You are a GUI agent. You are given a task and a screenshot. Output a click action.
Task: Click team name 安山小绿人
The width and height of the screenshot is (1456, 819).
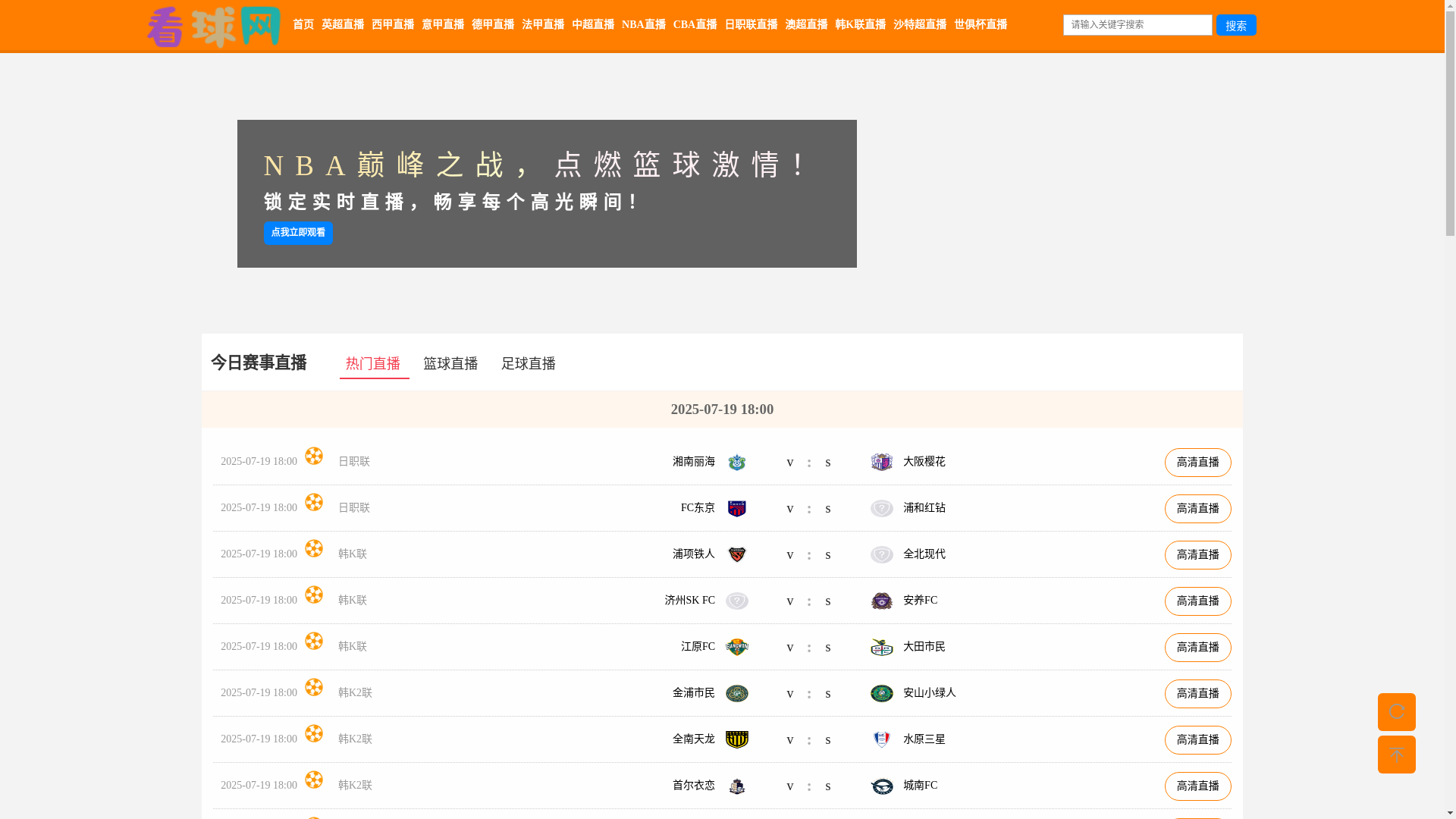pos(930,693)
